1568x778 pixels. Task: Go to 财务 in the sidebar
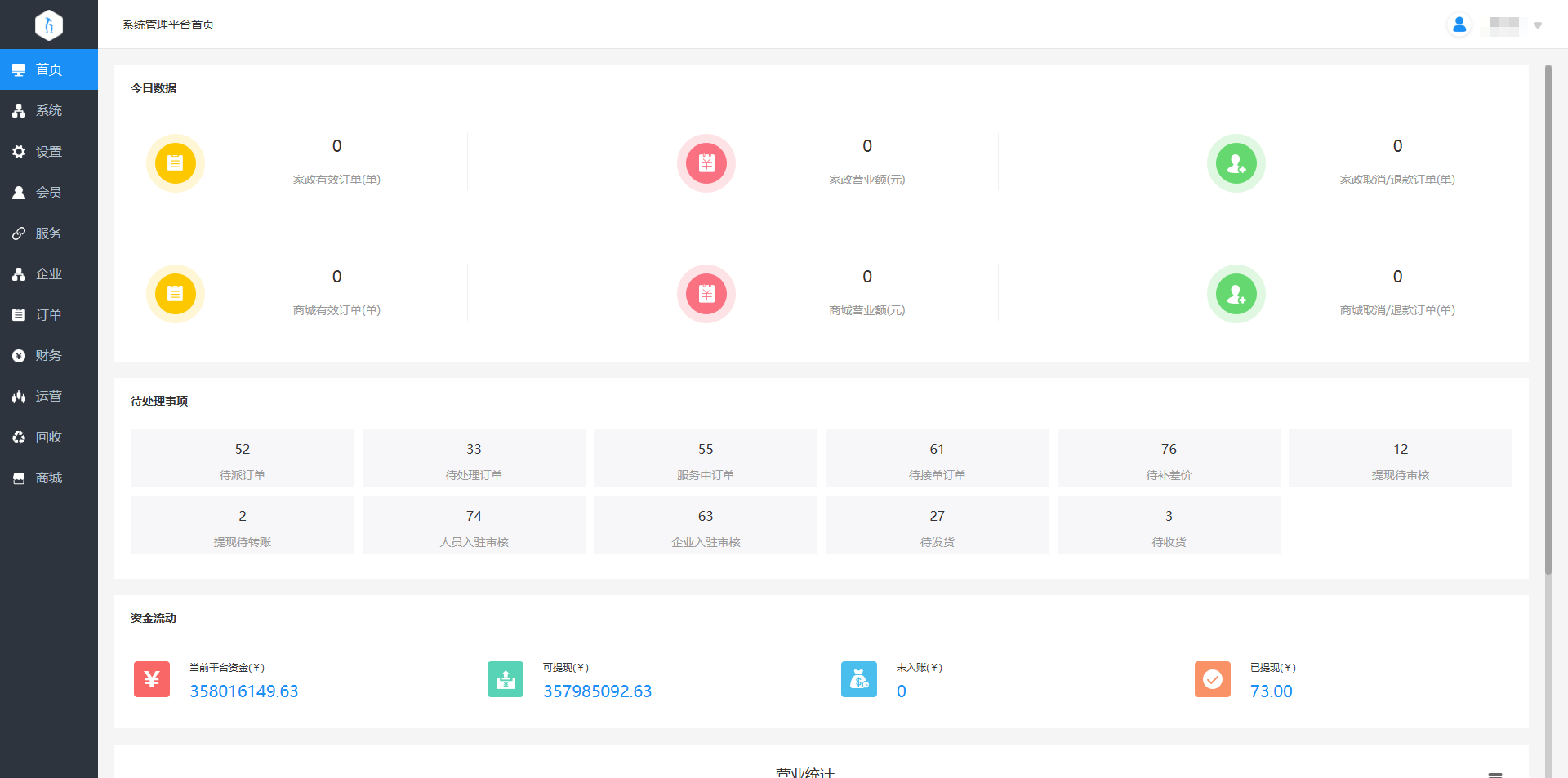tap(49, 355)
